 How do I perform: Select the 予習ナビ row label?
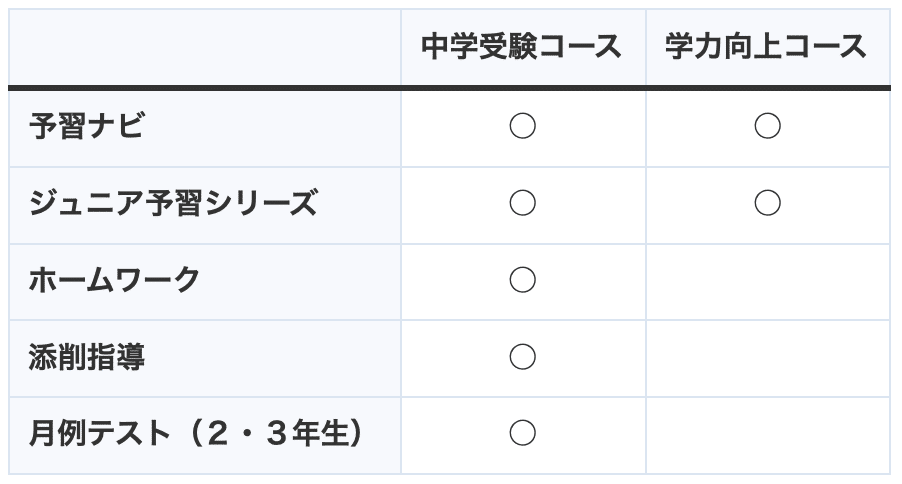86,126
